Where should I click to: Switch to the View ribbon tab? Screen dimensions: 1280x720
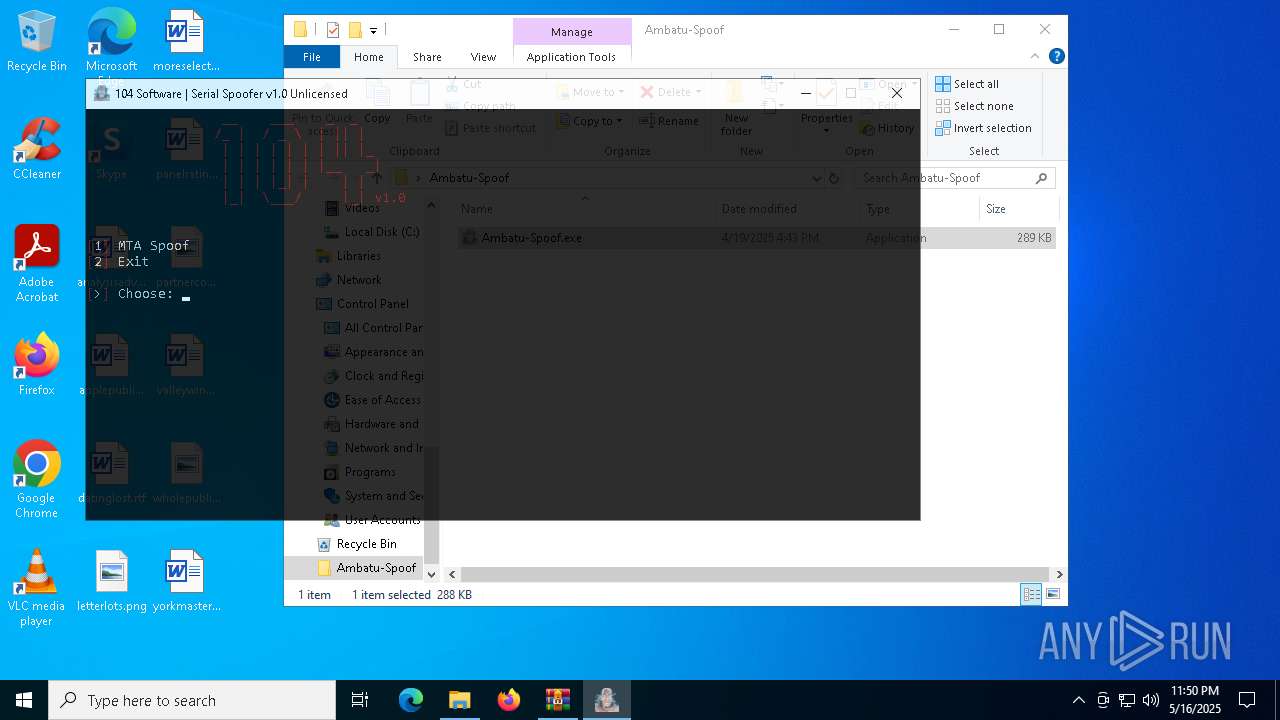pyautogui.click(x=483, y=57)
